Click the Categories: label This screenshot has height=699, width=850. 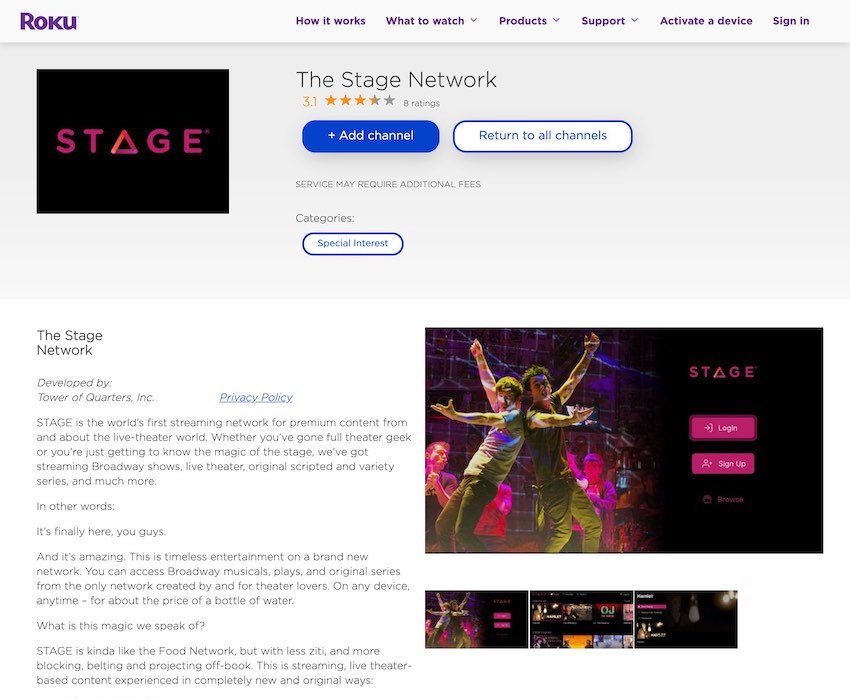point(325,218)
